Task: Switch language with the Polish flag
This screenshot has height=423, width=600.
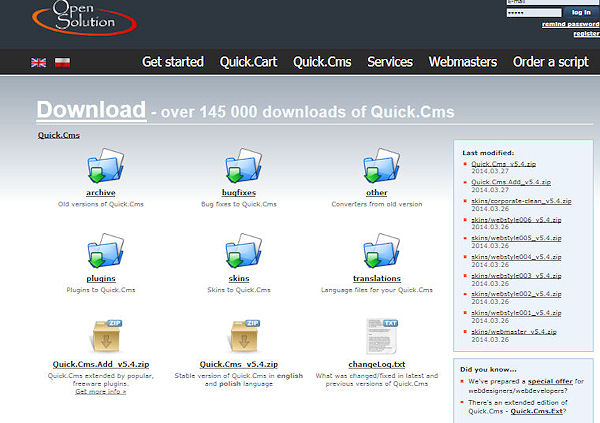Action: coord(62,62)
